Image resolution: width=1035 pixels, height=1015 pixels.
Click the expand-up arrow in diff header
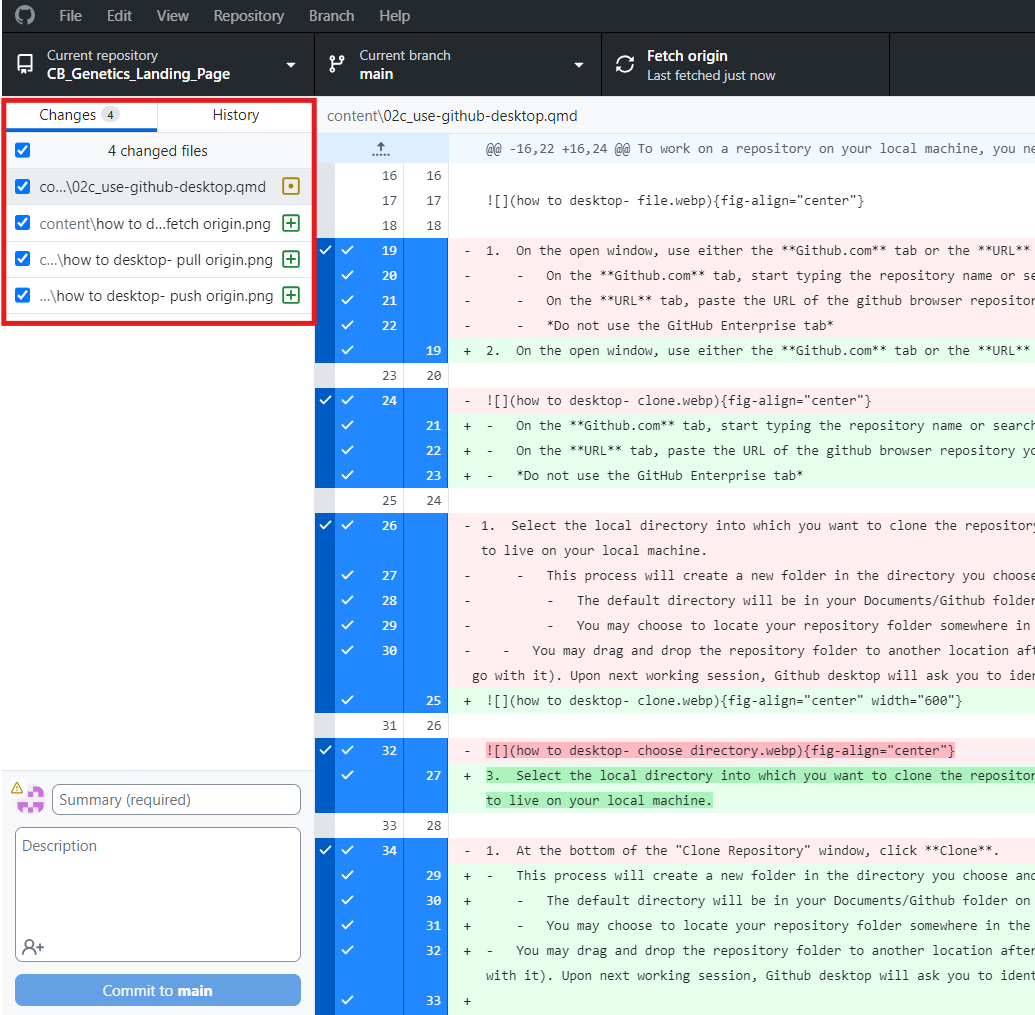(381, 149)
